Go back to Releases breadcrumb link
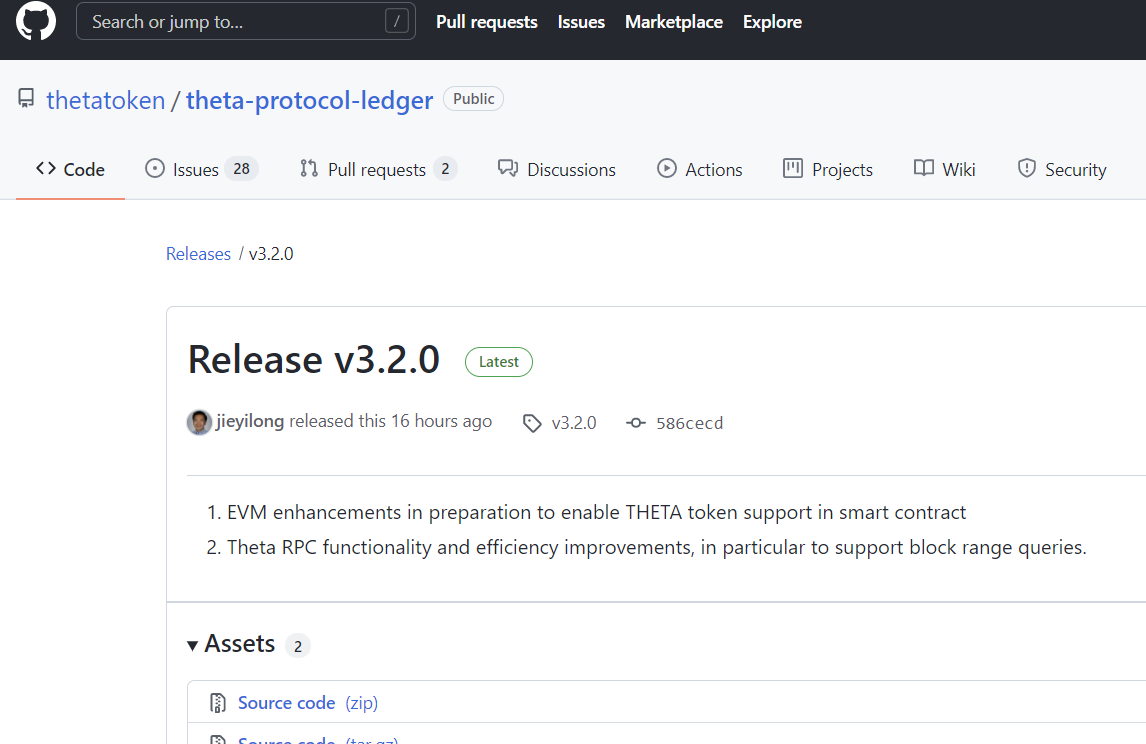Image resolution: width=1146 pixels, height=744 pixels. (x=198, y=254)
